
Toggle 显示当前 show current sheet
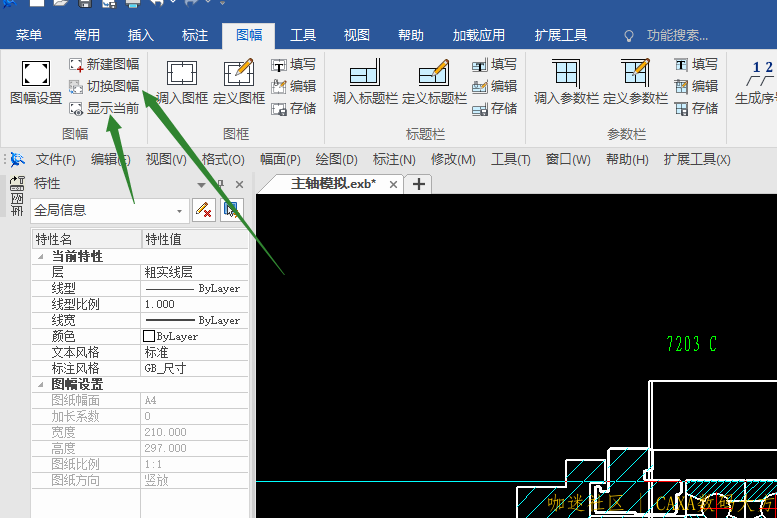(104, 108)
